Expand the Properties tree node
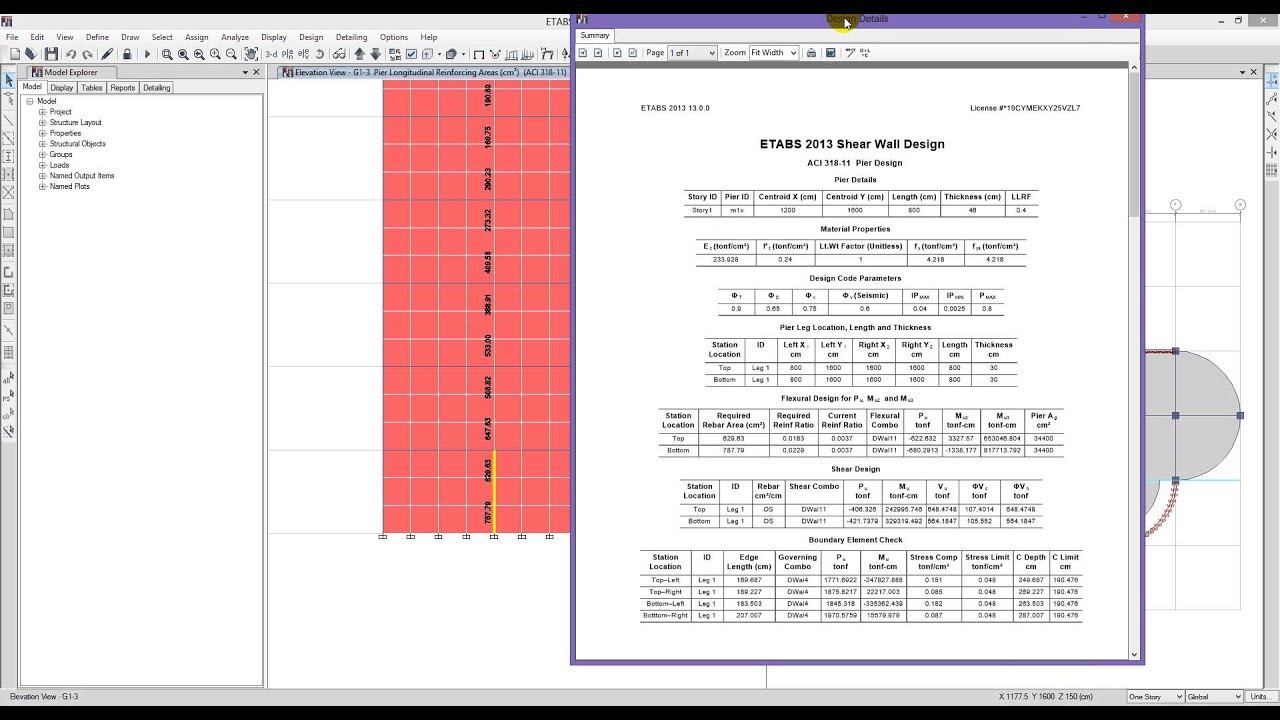1280x720 pixels. (x=43, y=133)
